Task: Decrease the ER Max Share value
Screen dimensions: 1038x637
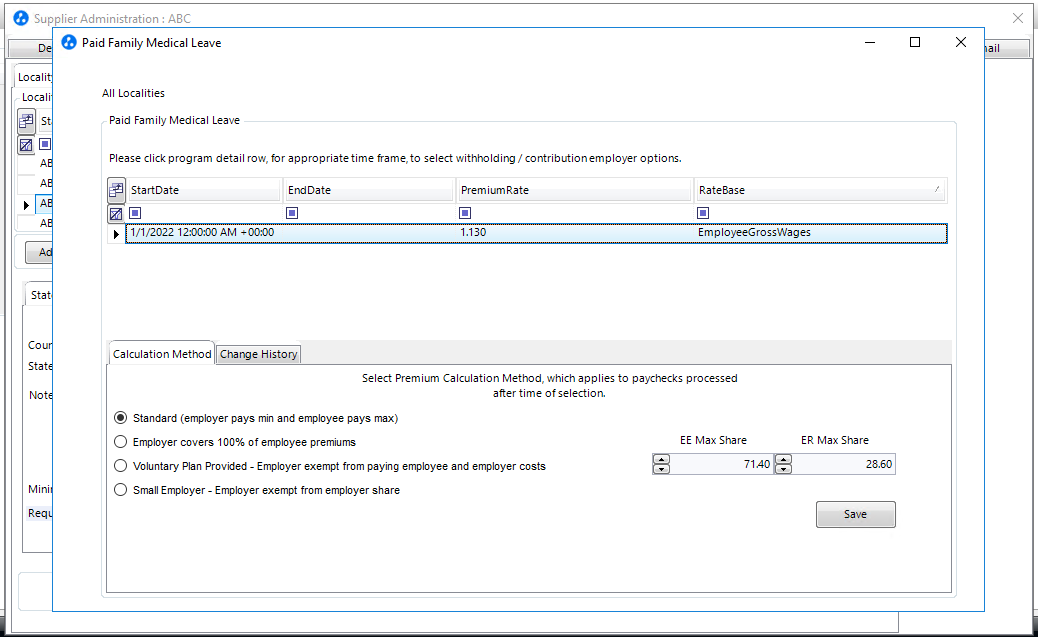Action: click(x=783, y=469)
